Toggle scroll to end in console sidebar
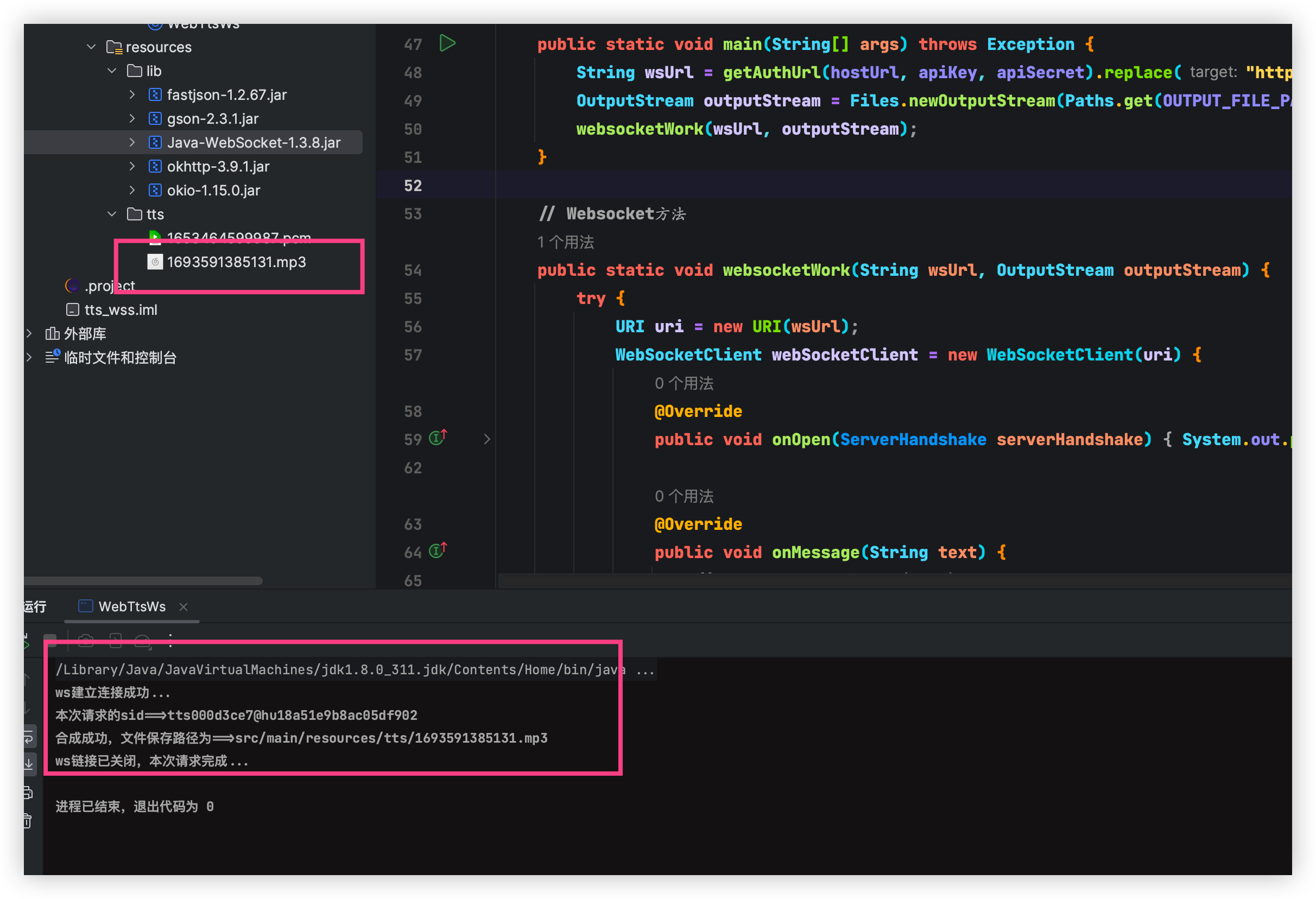The height and width of the screenshot is (899, 1316). (28, 764)
